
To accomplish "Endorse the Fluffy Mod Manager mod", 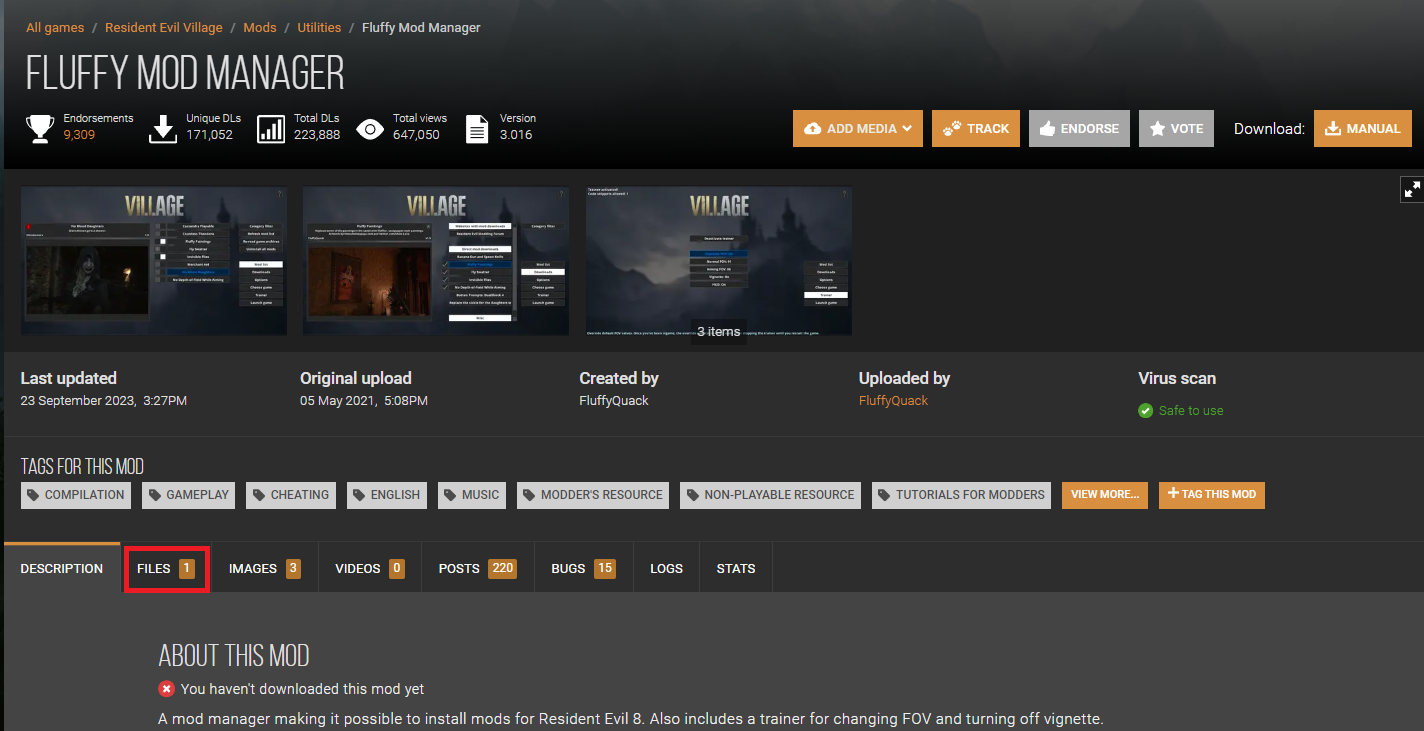I will click(1079, 129).
